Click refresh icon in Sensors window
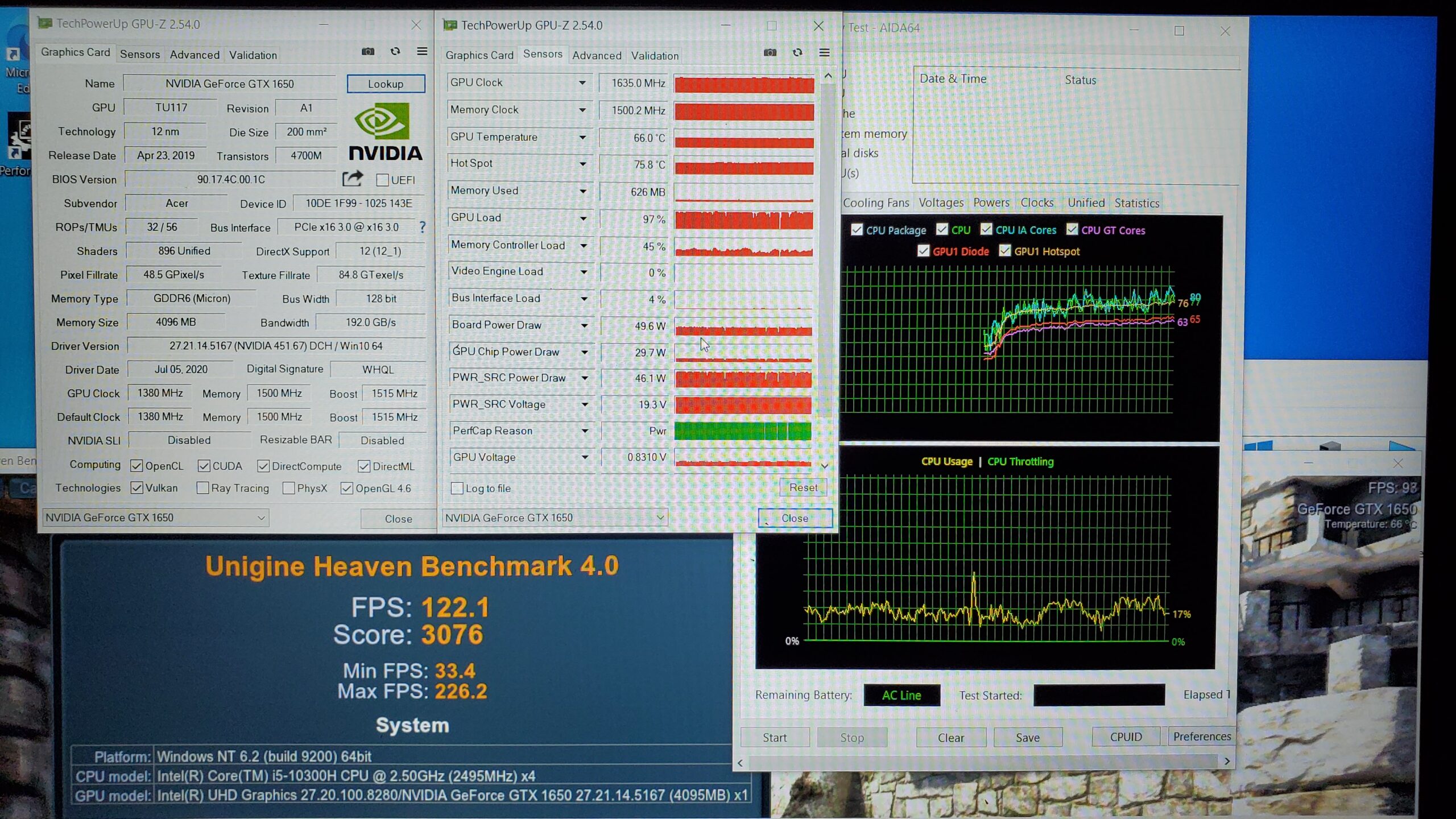 click(797, 53)
